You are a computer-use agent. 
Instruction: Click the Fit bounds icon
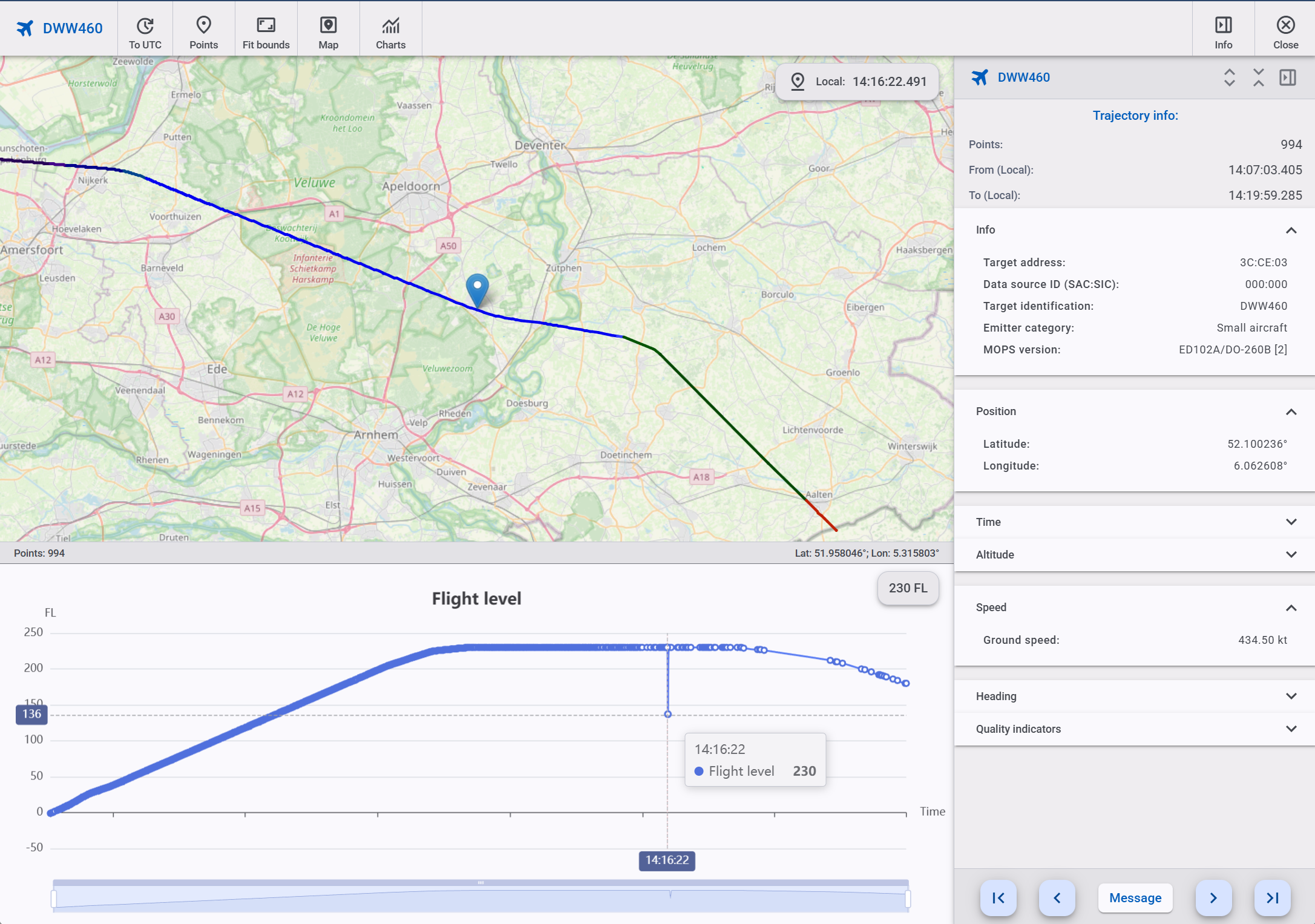[266, 26]
